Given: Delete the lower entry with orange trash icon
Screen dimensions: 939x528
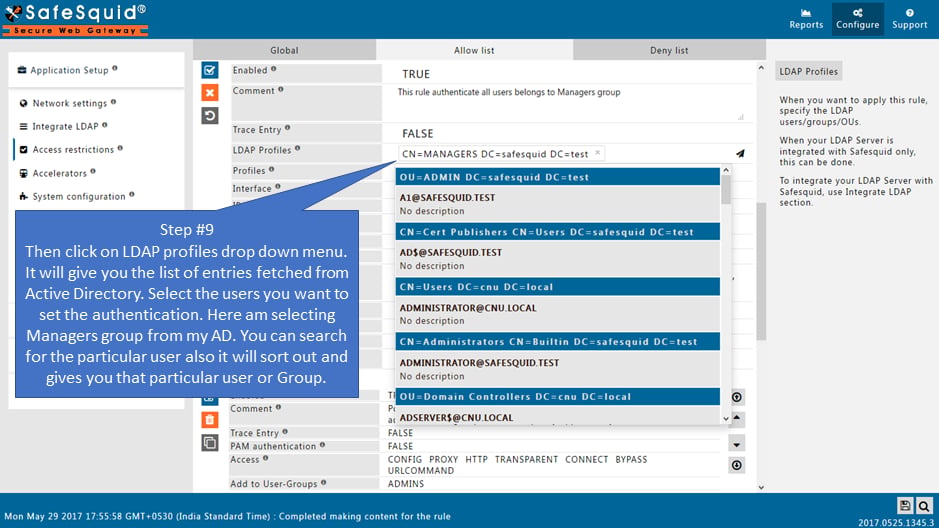Looking at the screenshot, I should click(x=210, y=420).
